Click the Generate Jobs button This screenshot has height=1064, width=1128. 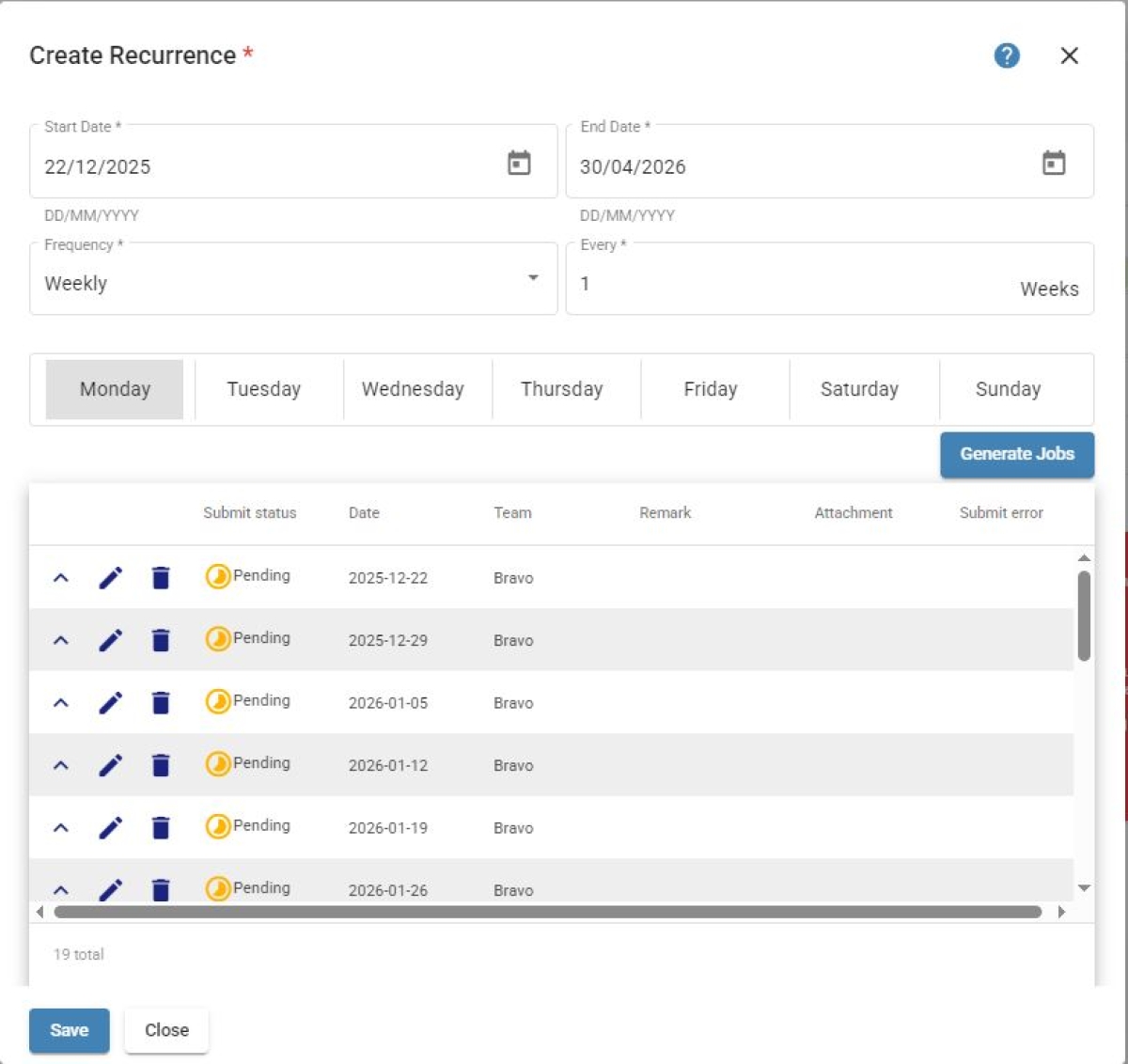[1017, 454]
